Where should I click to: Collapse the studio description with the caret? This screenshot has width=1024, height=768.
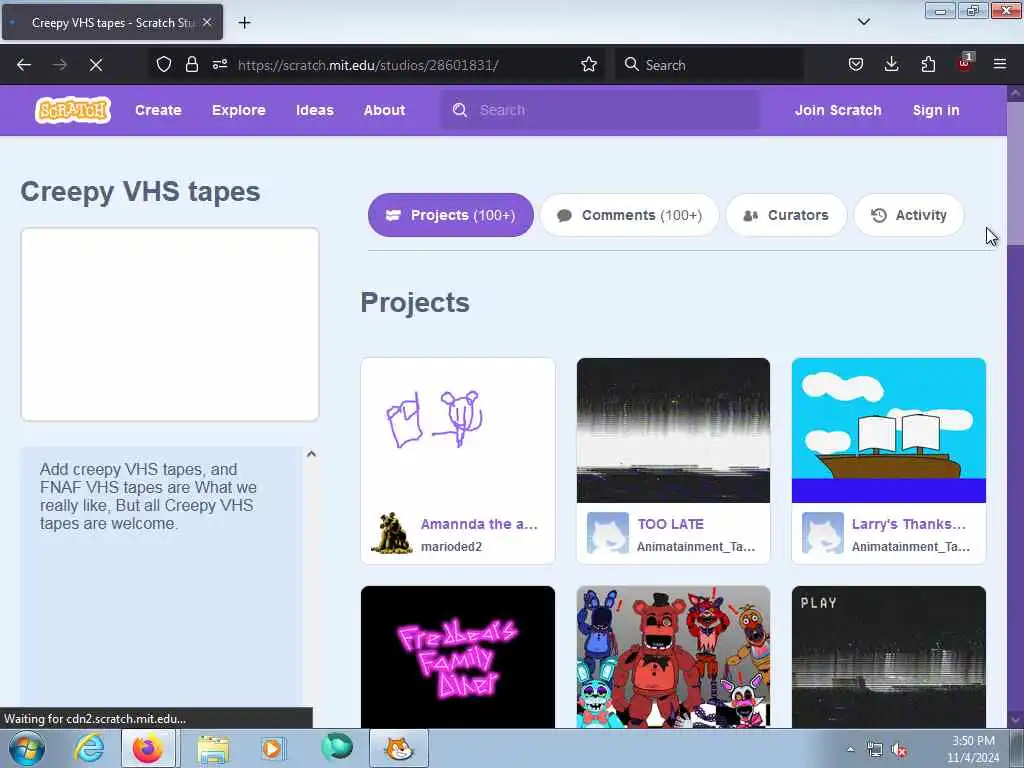pyautogui.click(x=312, y=454)
